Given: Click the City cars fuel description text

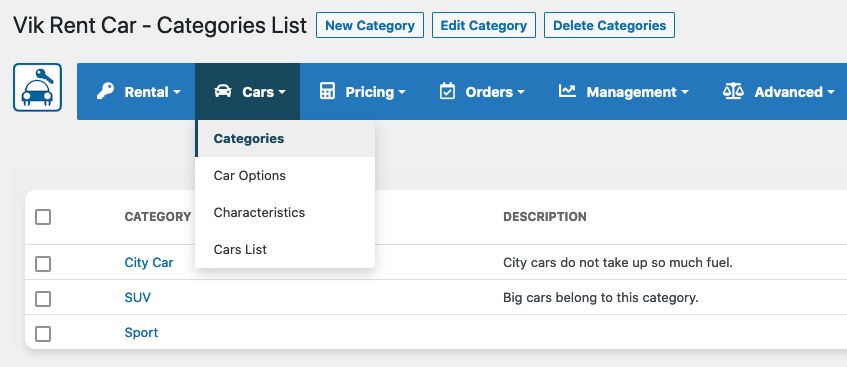Looking at the screenshot, I should click(x=618, y=263).
